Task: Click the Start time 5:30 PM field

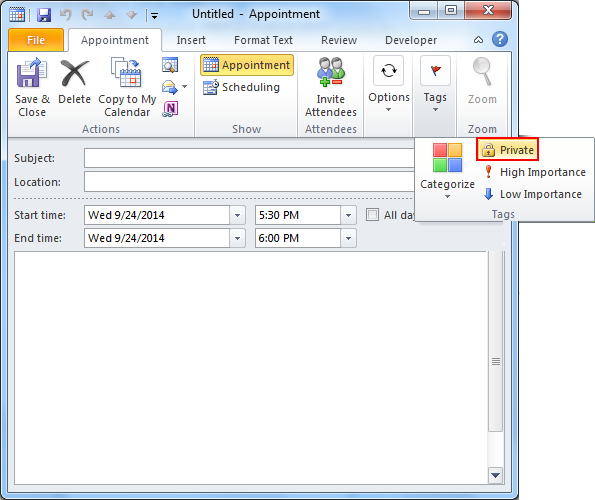Action: pos(298,215)
